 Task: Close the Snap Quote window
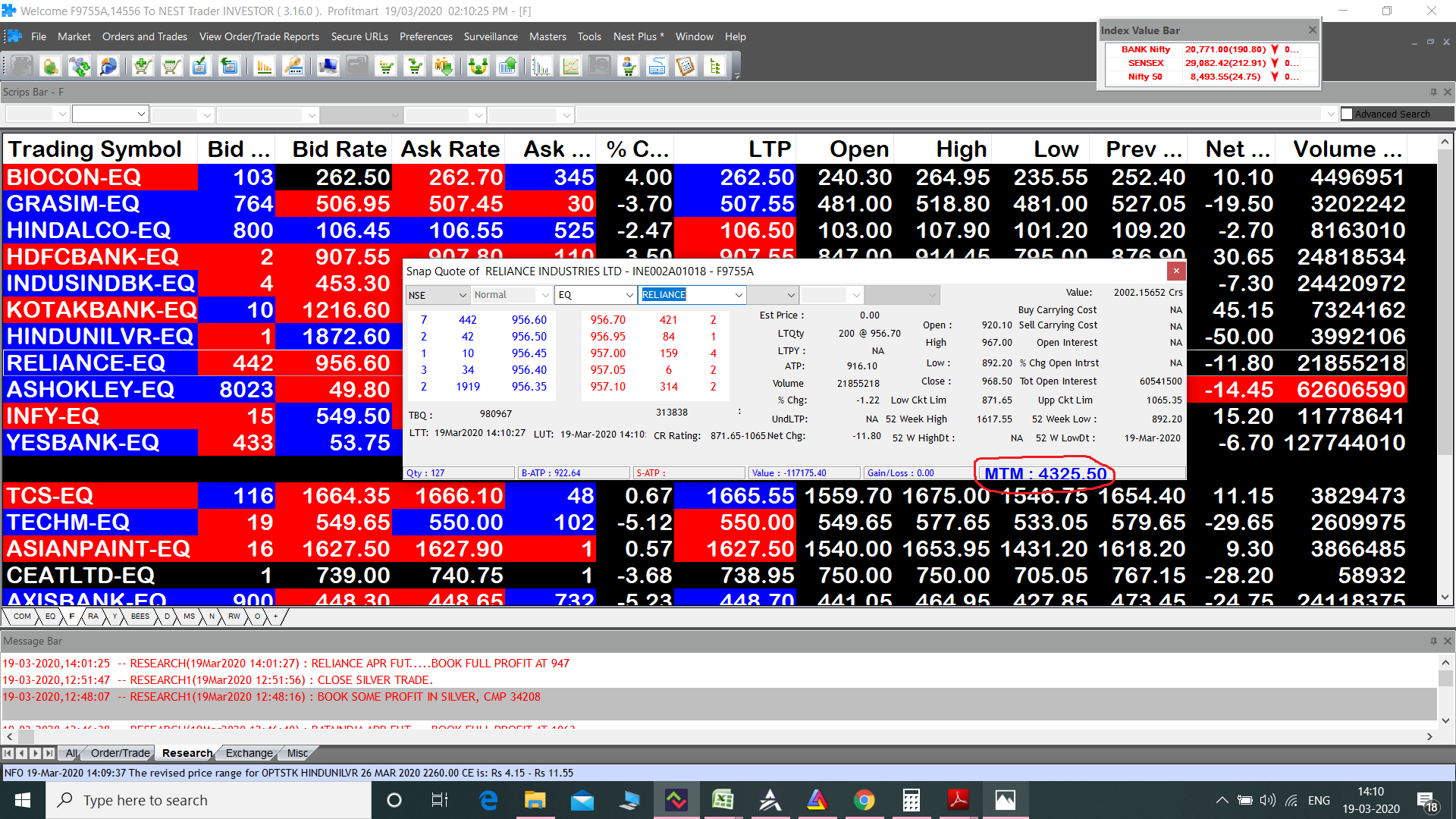coord(1176,271)
